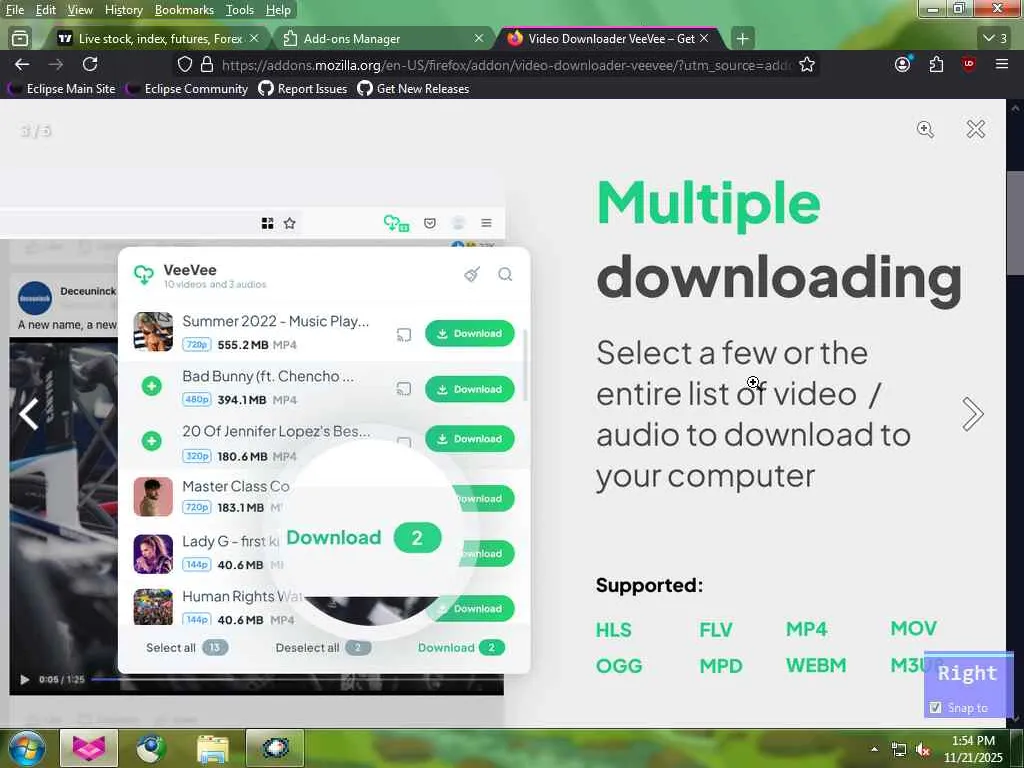1024x768 pixels.
Task: Click the Master Class video thumbnail
Action: (153, 496)
